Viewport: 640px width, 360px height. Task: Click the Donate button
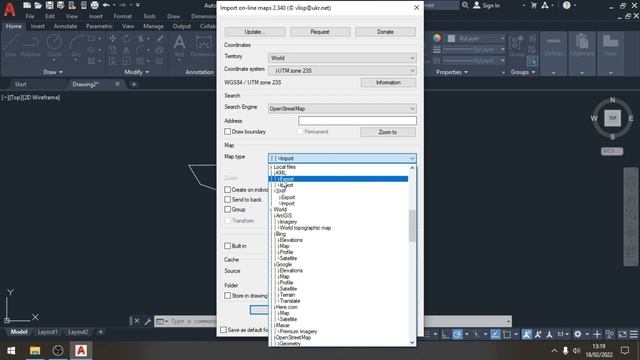click(x=385, y=32)
